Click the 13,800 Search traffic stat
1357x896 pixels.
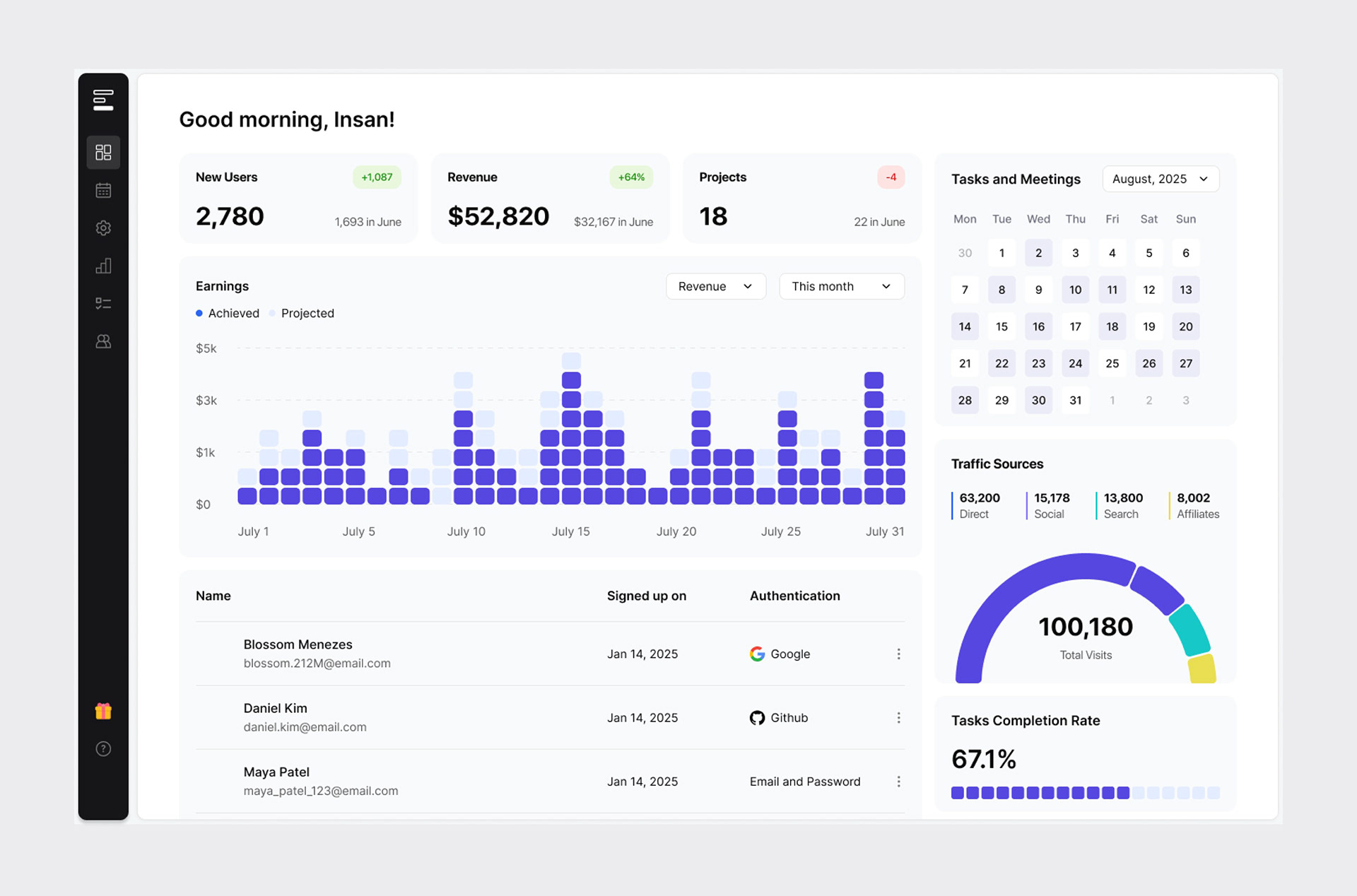[x=1120, y=506]
